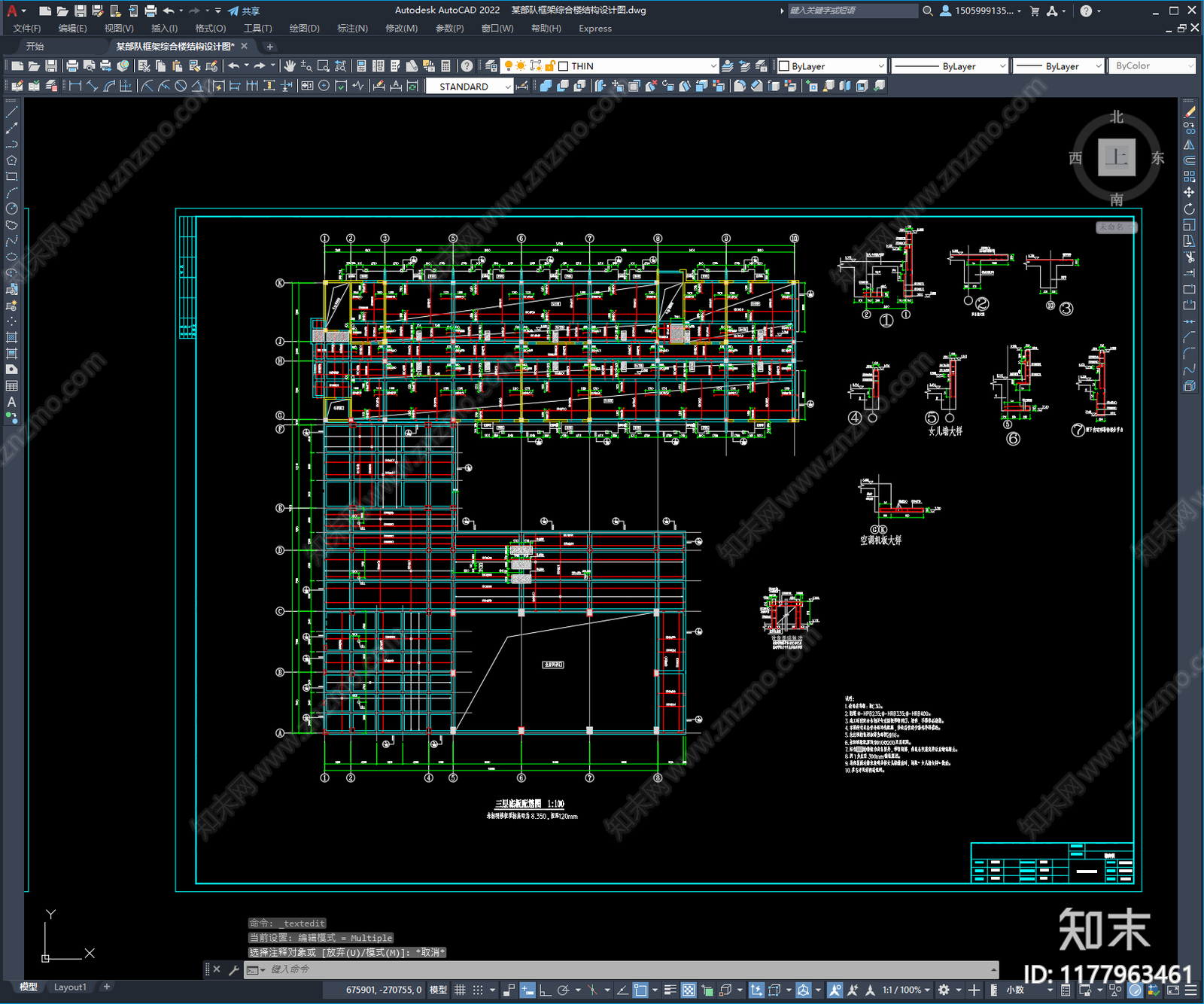The height and width of the screenshot is (1004, 1204).
Task: Click the 上 face of ViewCube
Action: [1116, 157]
